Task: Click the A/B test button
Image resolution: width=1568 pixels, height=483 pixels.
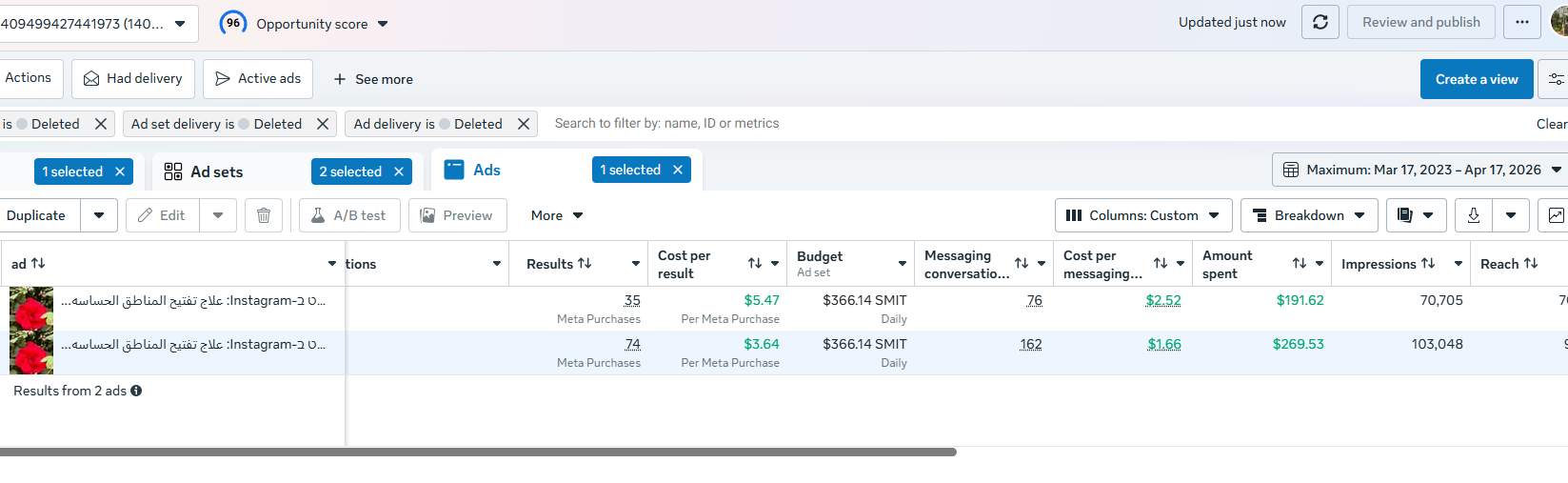Action: 348,215
